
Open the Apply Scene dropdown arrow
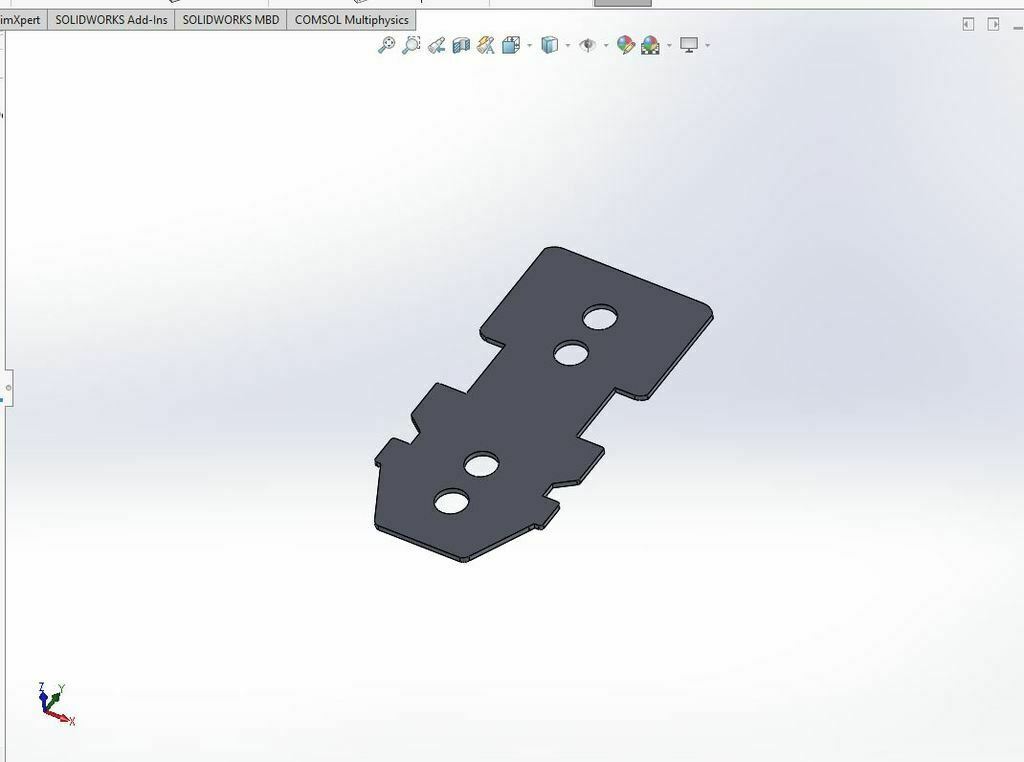click(668, 45)
